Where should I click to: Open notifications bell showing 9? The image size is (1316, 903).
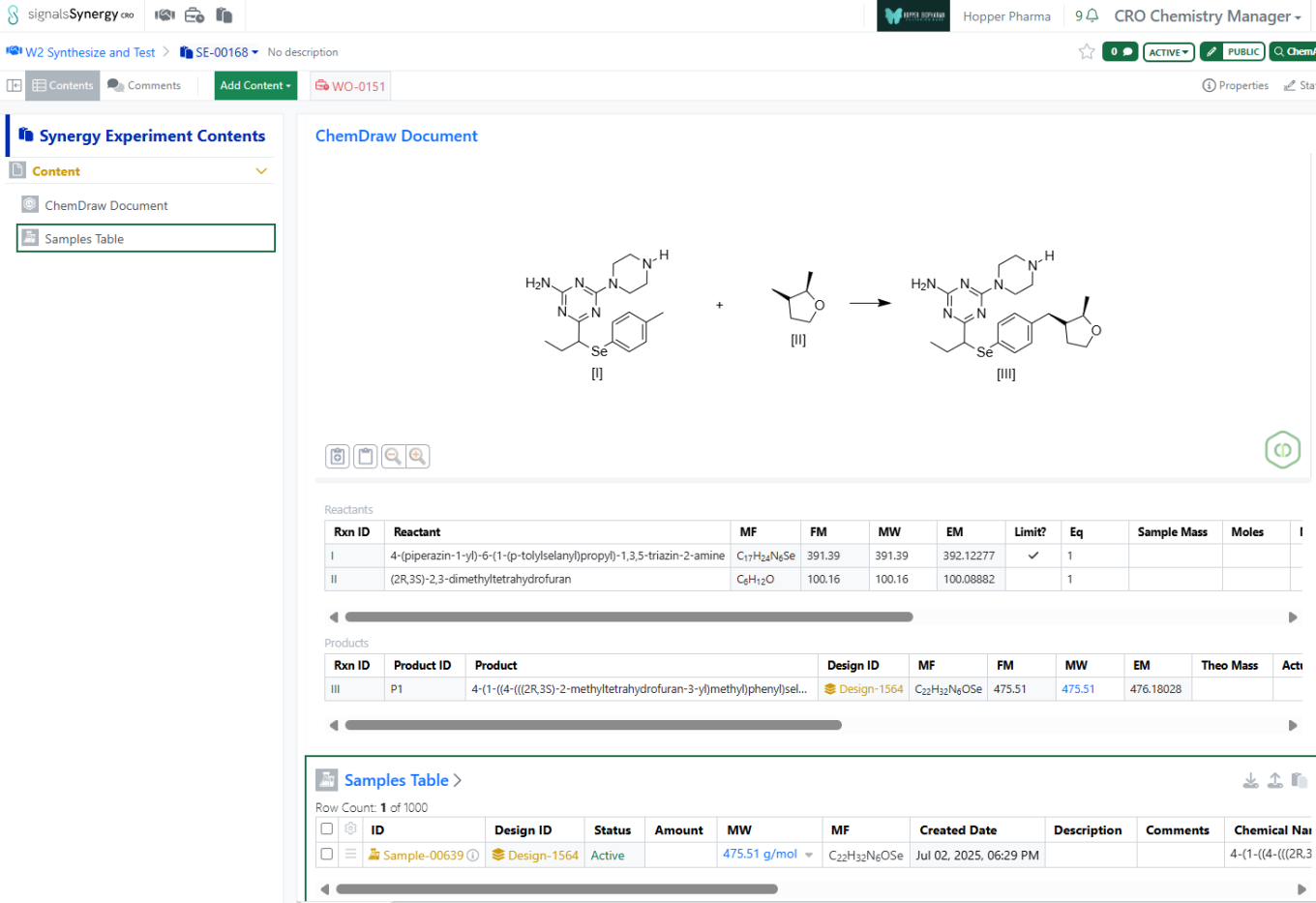coord(1087,15)
